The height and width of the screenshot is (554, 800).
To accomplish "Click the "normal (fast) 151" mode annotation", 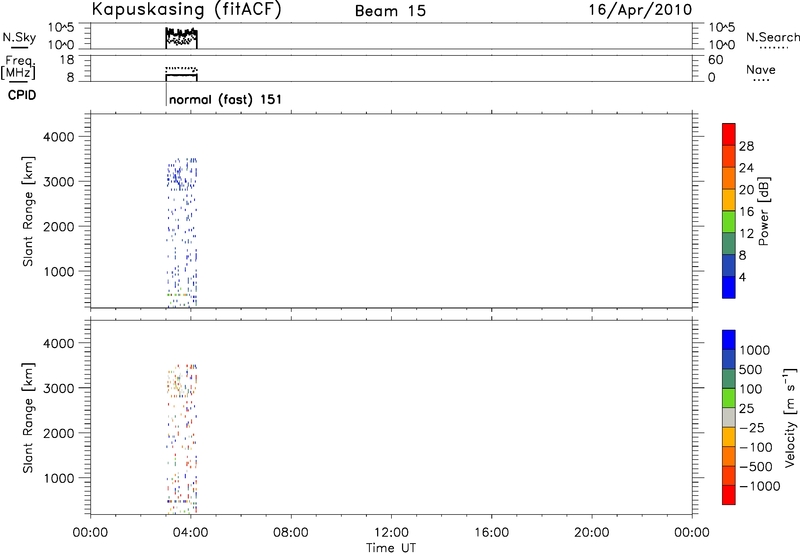I will [x=225, y=99].
